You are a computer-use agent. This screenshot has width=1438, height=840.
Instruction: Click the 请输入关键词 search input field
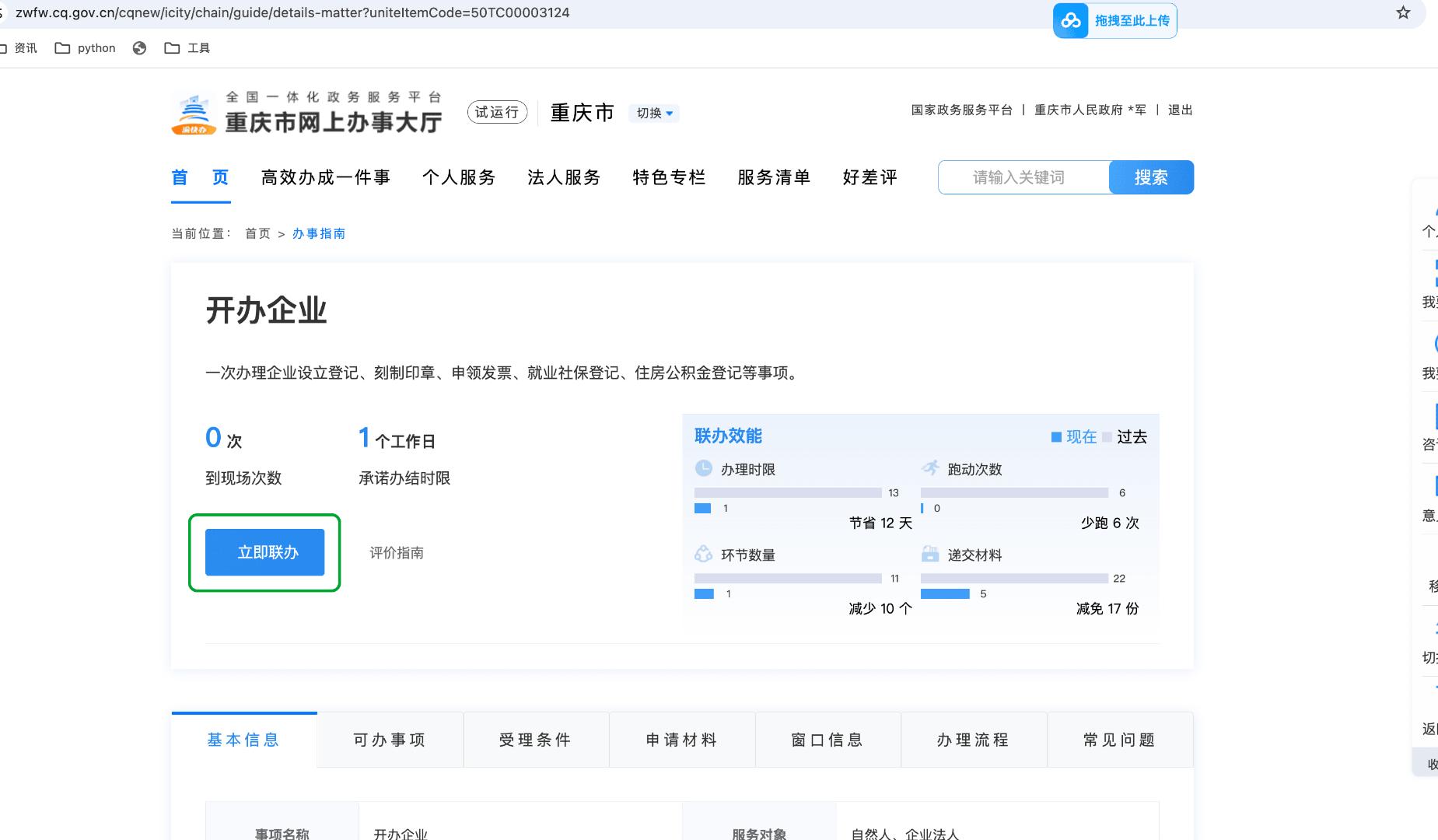1019,177
